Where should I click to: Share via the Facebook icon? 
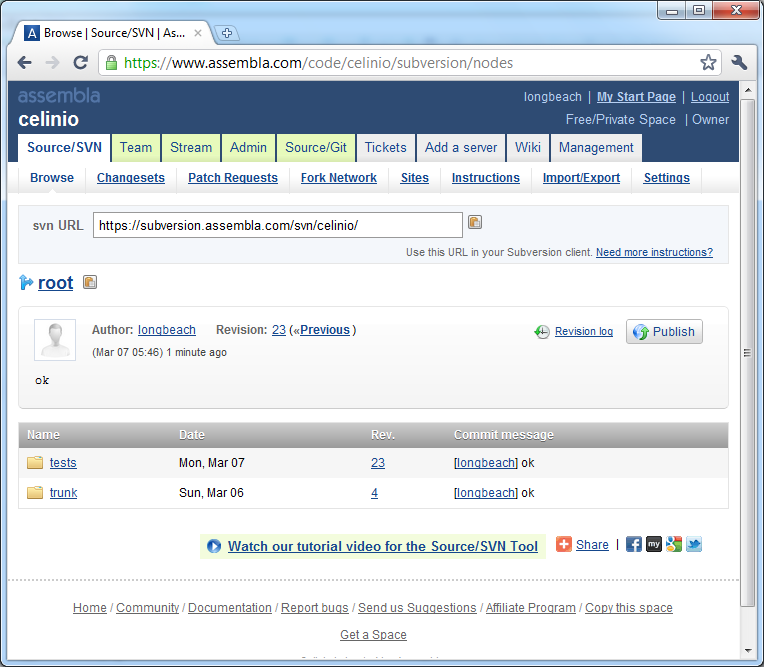tap(633, 545)
